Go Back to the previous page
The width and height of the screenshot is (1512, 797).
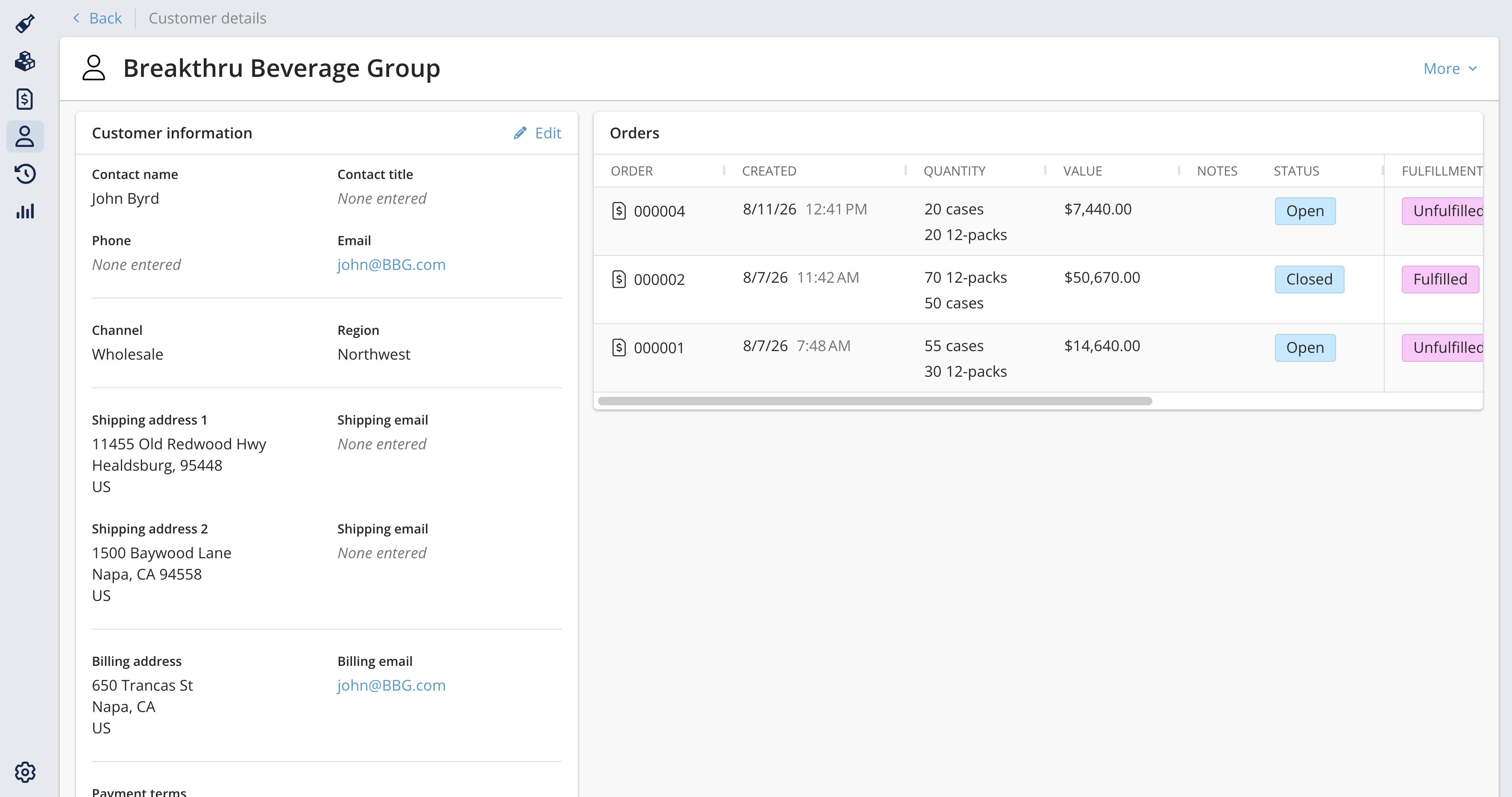click(x=97, y=18)
